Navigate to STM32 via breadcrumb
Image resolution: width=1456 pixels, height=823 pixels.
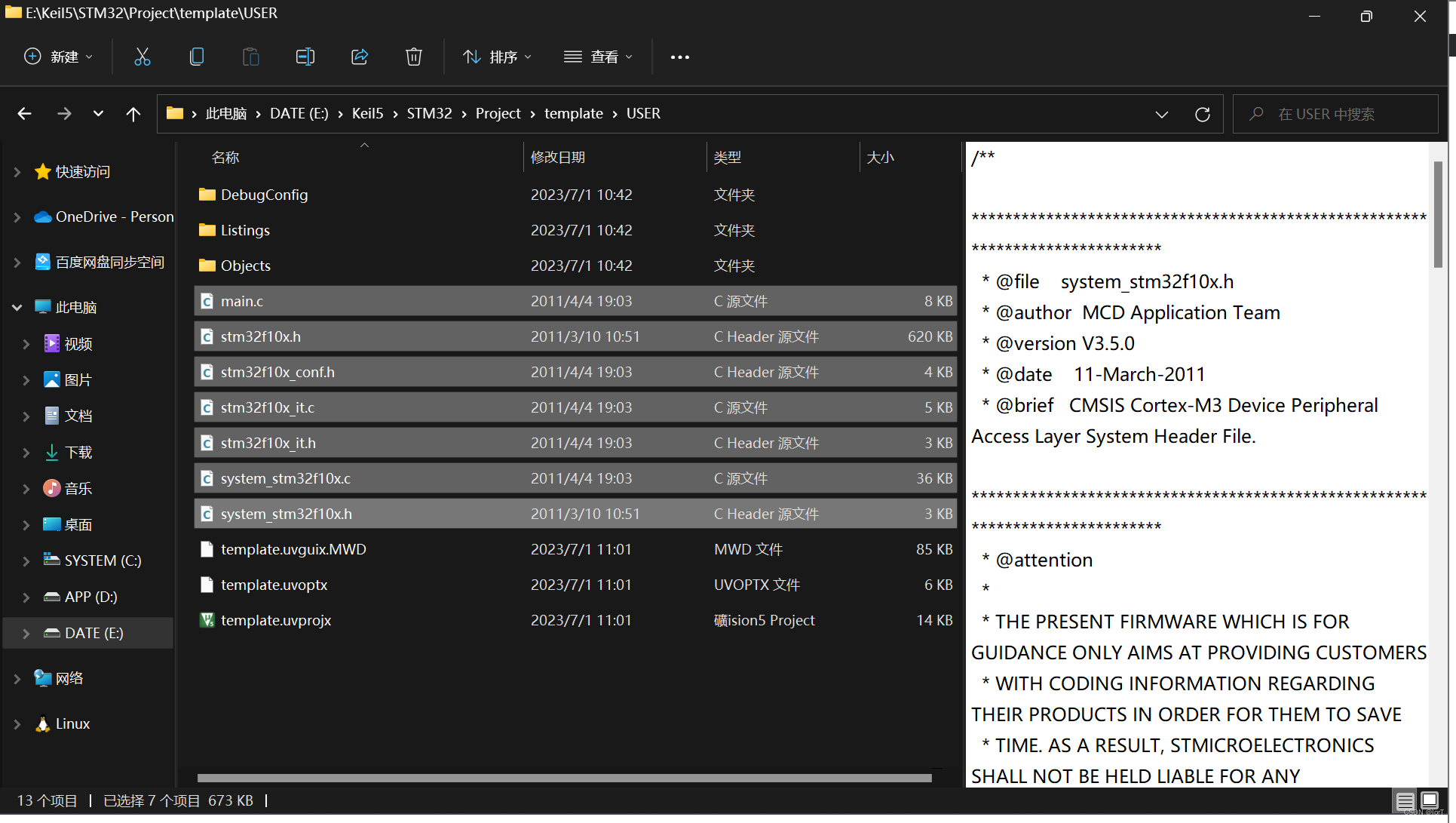[x=429, y=113]
